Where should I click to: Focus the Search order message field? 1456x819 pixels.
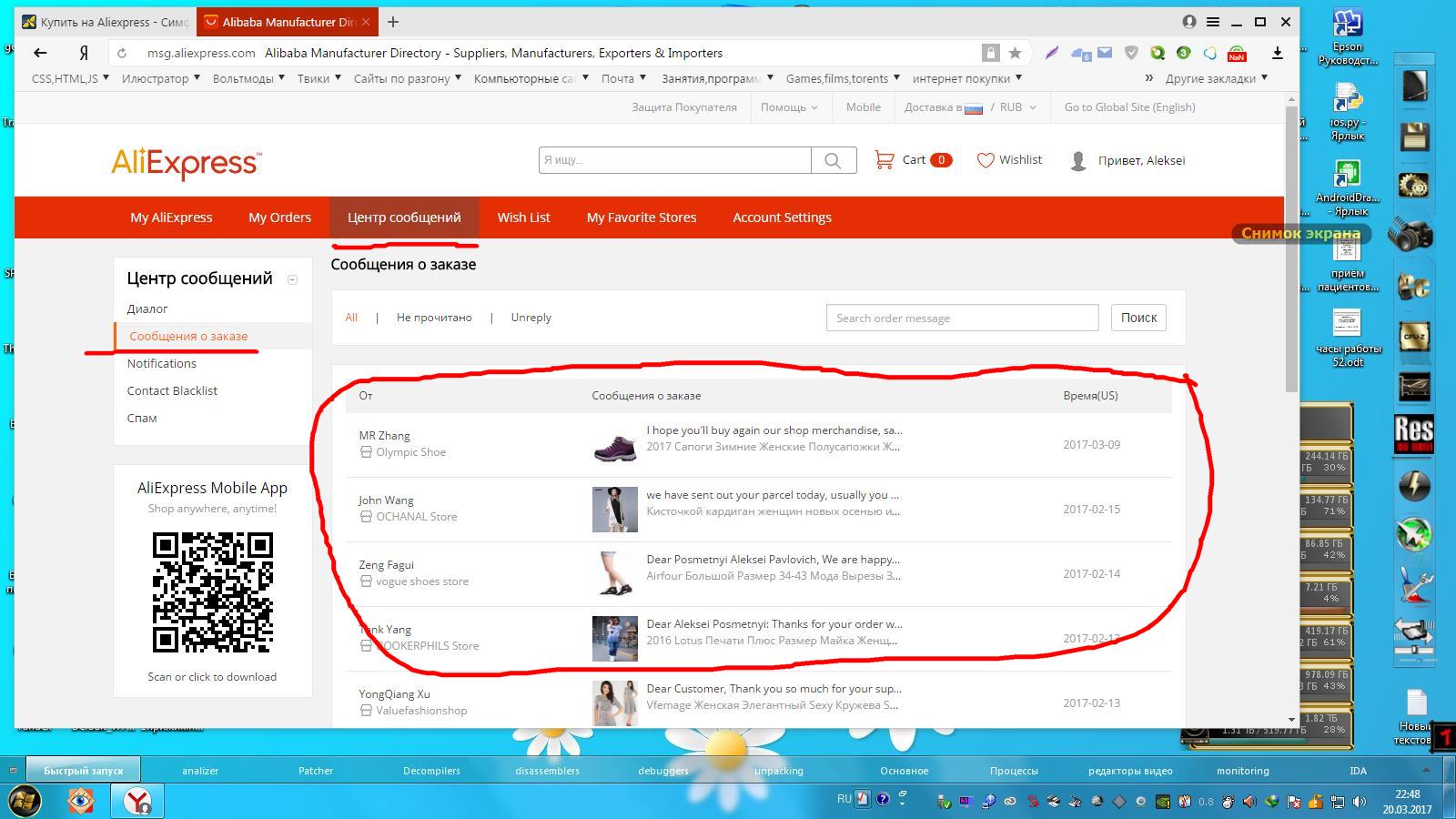[x=962, y=318]
